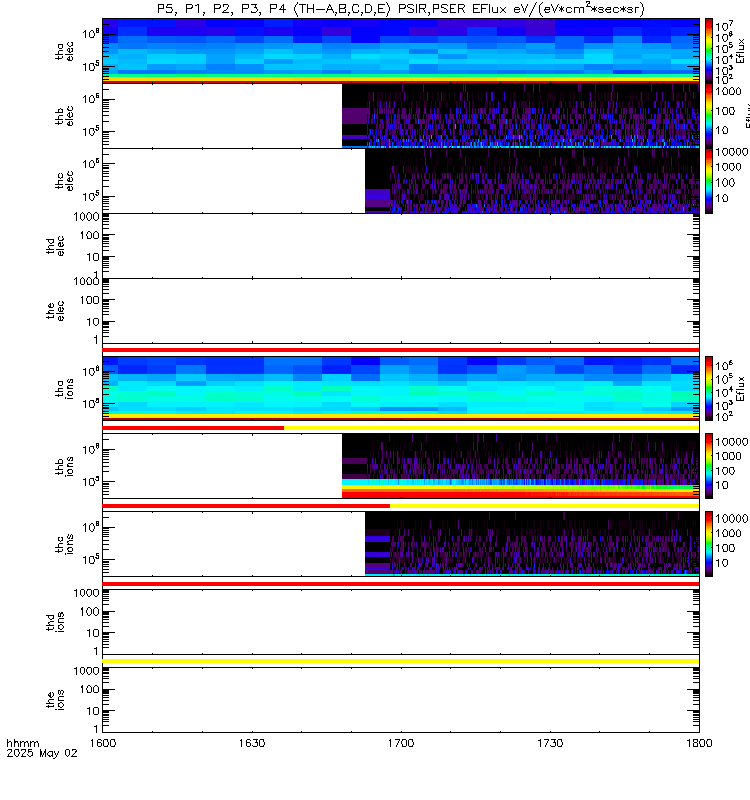The height and width of the screenshot is (800, 750).
Task: Click the 10000 label on thb ions colorbar
Action: 732,442
